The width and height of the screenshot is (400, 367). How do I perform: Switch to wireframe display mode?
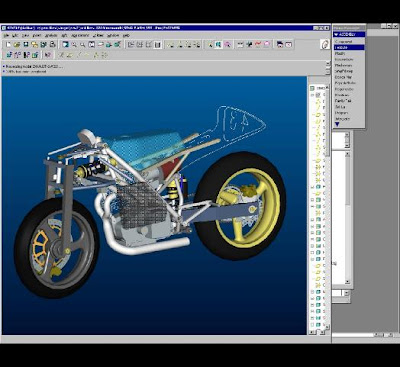131,44
